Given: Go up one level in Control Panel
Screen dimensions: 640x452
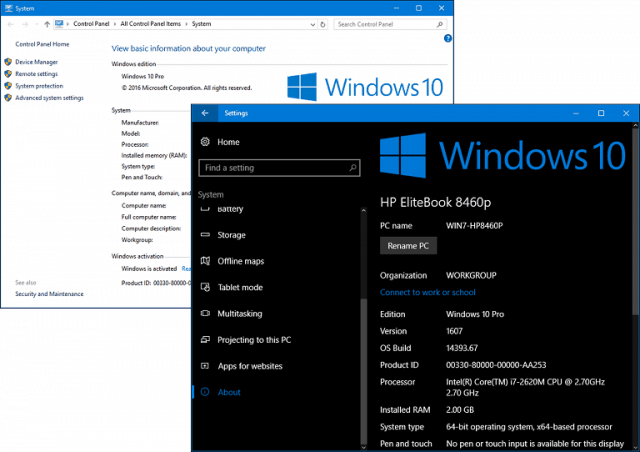Looking at the screenshot, I should pos(47,24).
